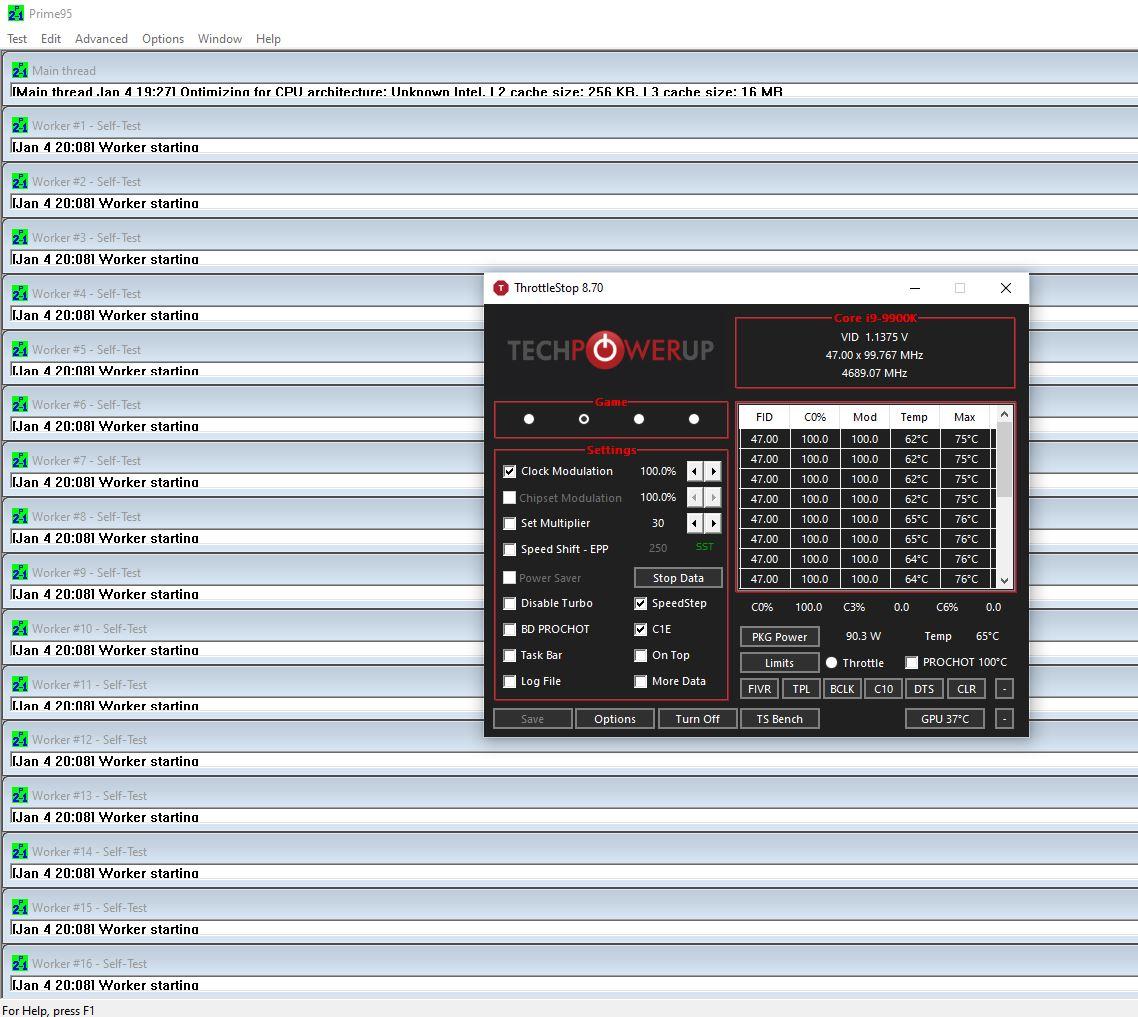Open the Options menu in Prime95
1138x1017 pixels.
162,39
